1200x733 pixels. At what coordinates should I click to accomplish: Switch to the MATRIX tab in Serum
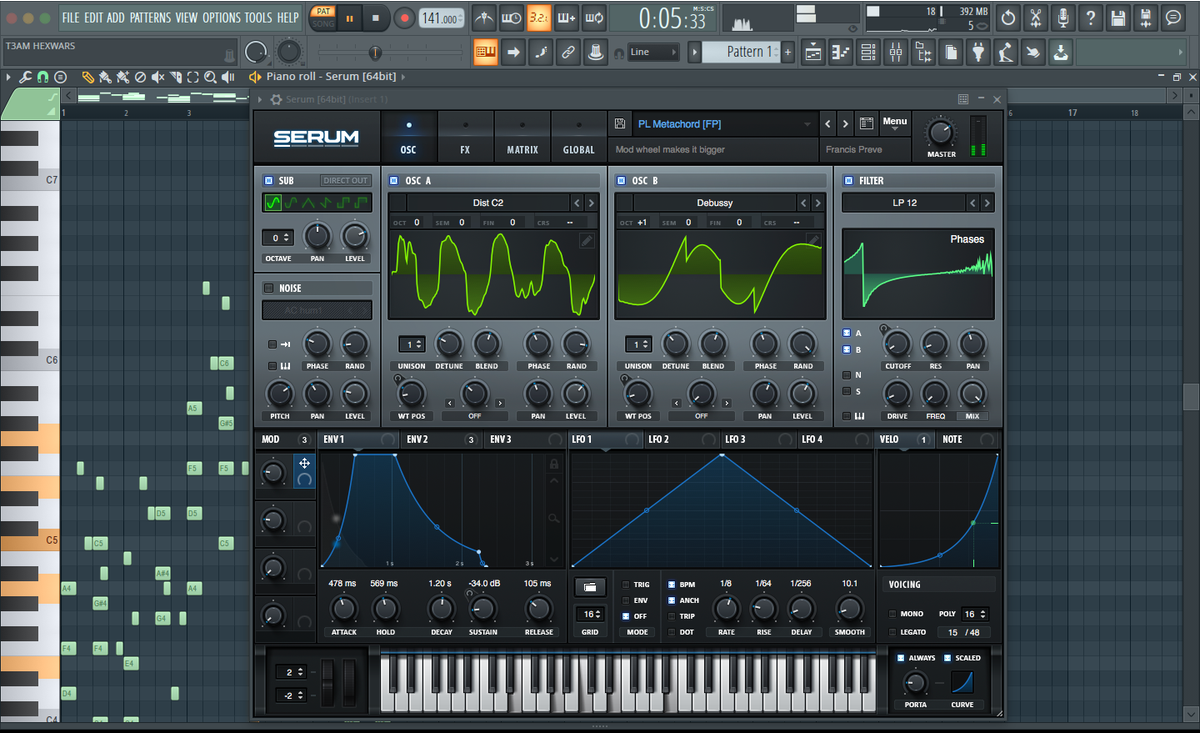click(x=522, y=137)
